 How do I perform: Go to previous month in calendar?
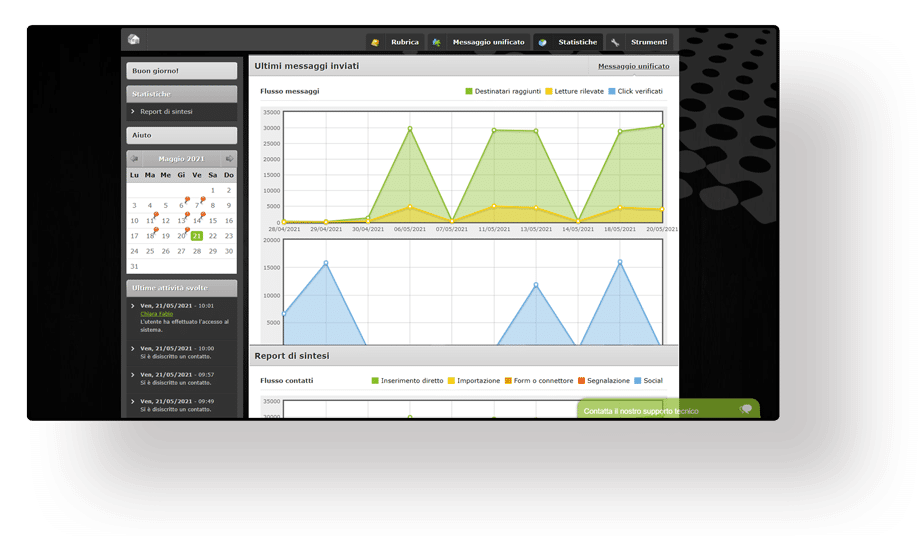pyautogui.click(x=135, y=159)
